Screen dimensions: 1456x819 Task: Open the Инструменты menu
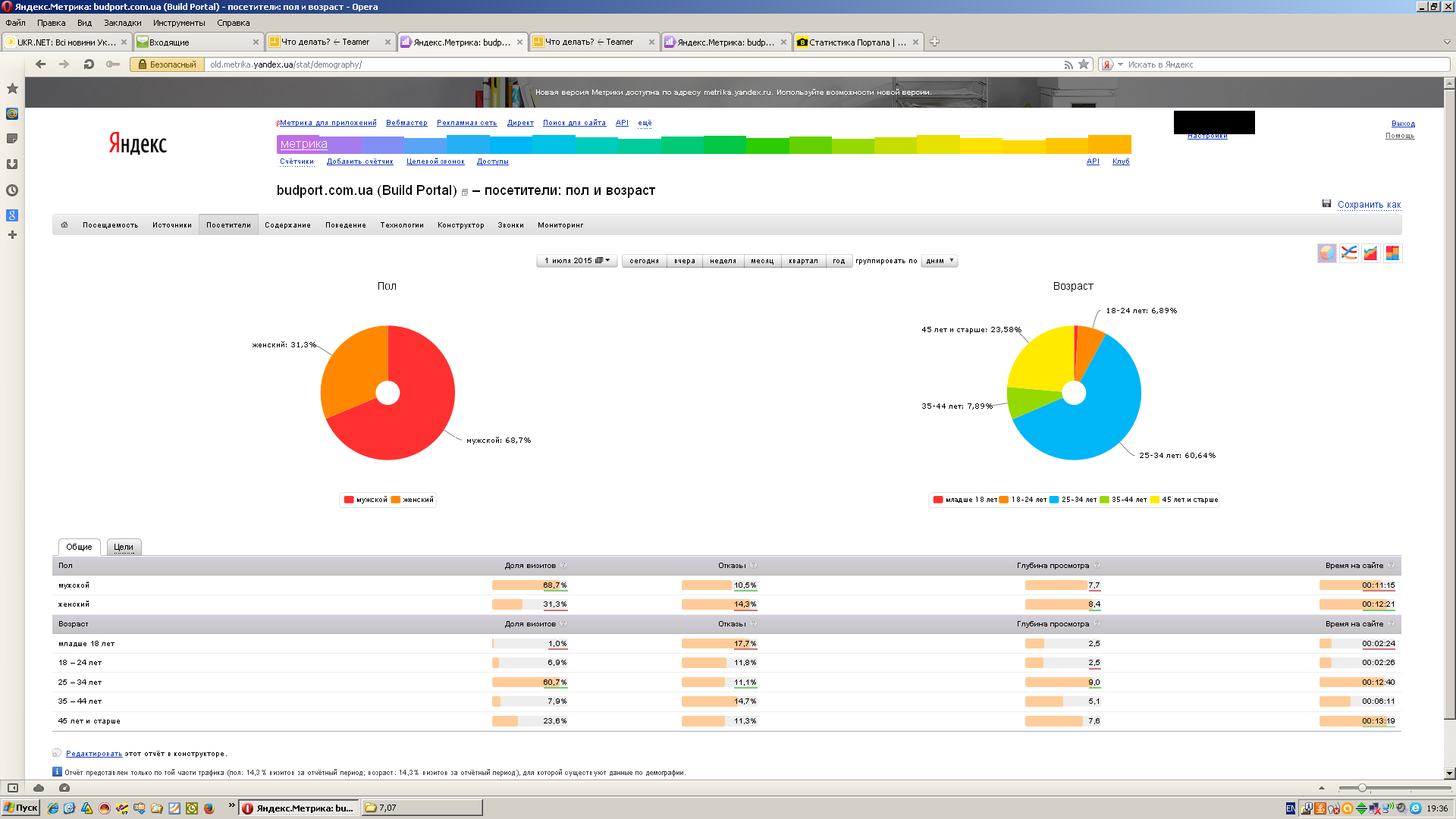coord(179,23)
